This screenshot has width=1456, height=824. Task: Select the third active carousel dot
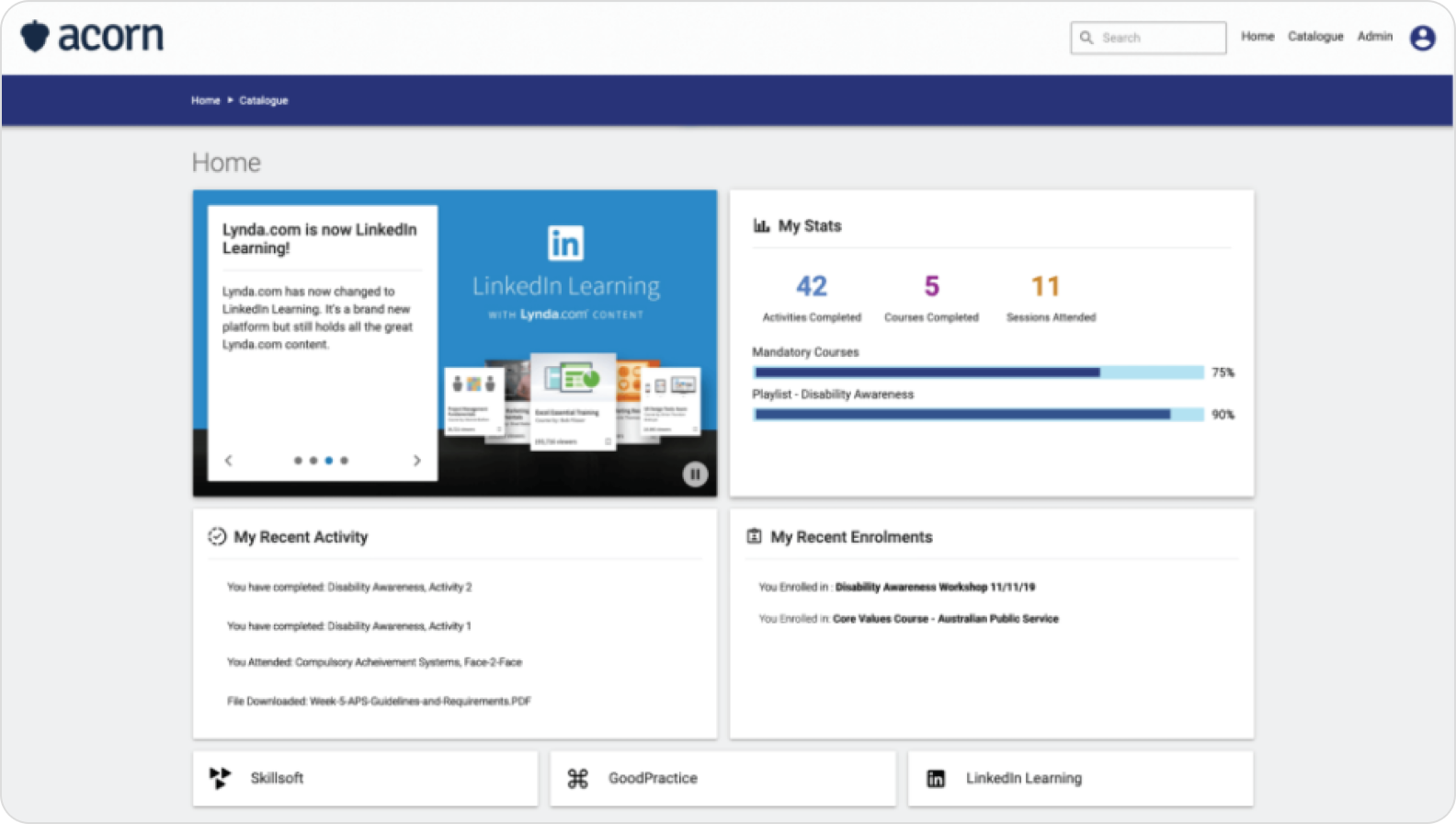(x=329, y=460)
